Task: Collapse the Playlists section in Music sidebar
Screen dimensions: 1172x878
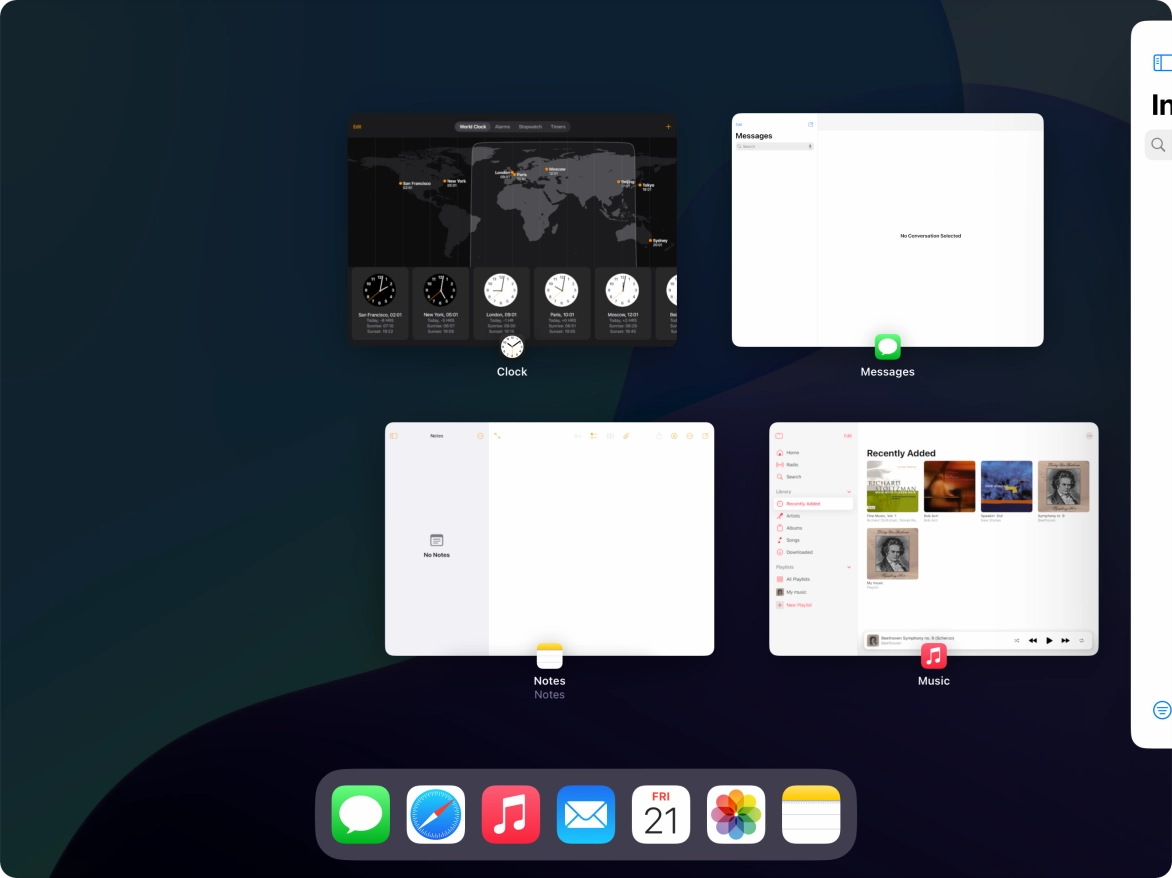Action: click(849, 567)
